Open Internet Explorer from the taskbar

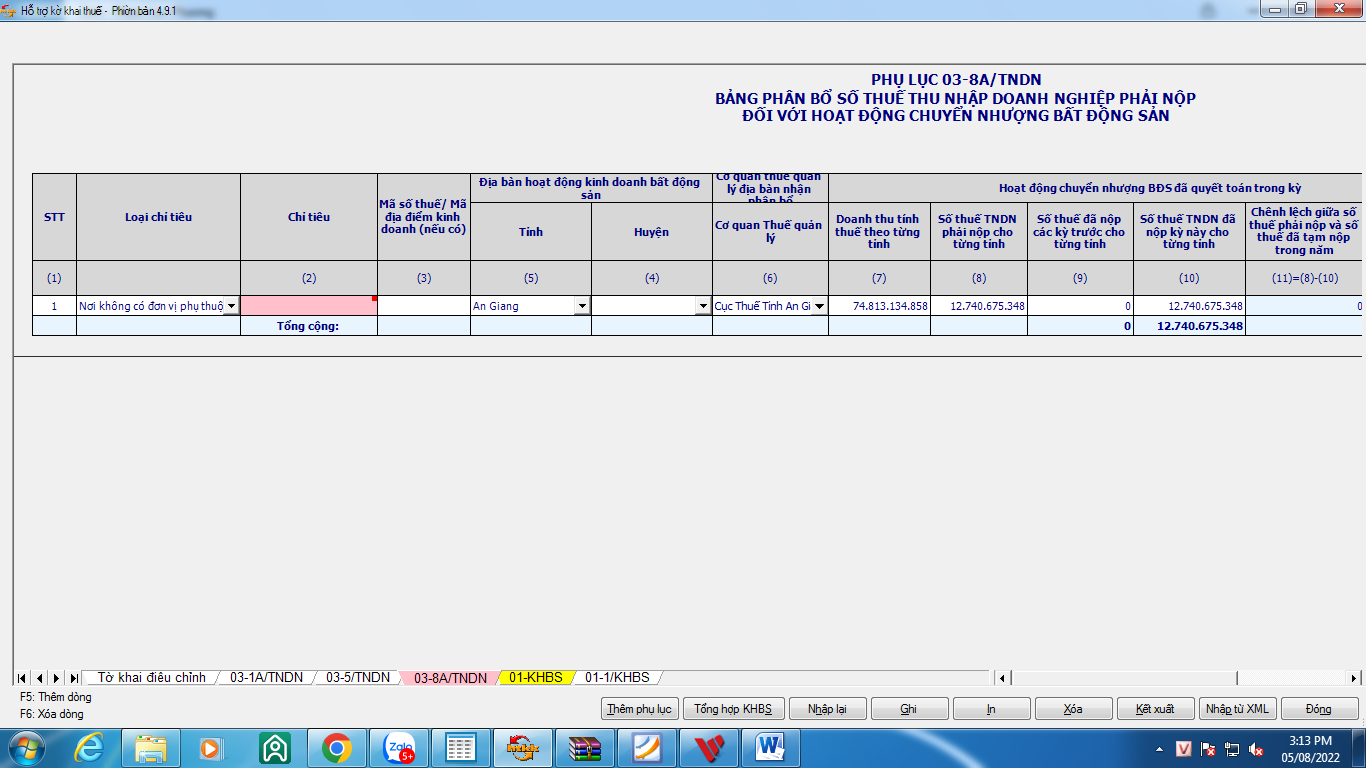(89, 748)
